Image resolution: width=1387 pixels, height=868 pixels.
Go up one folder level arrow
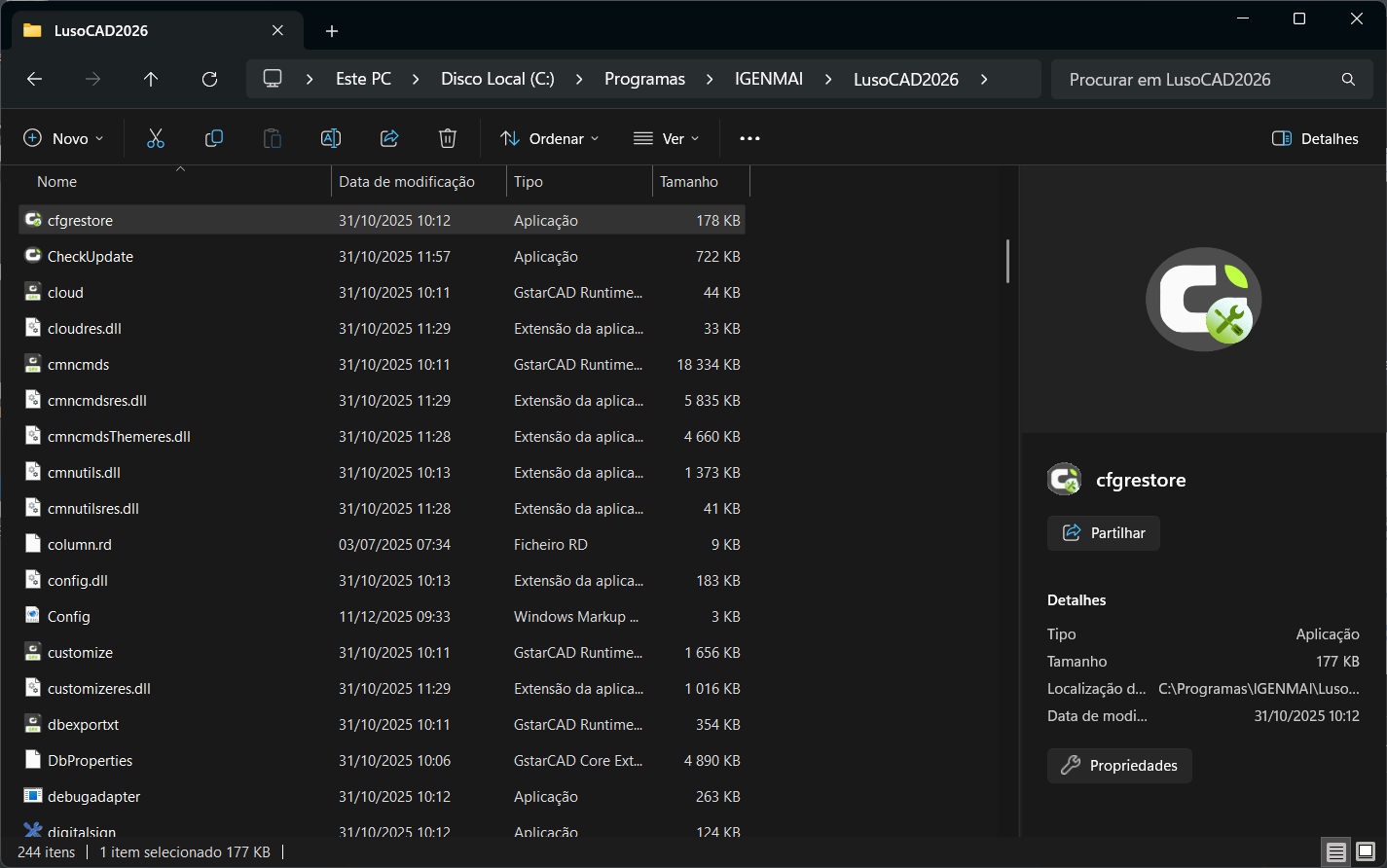coord(151,79)
